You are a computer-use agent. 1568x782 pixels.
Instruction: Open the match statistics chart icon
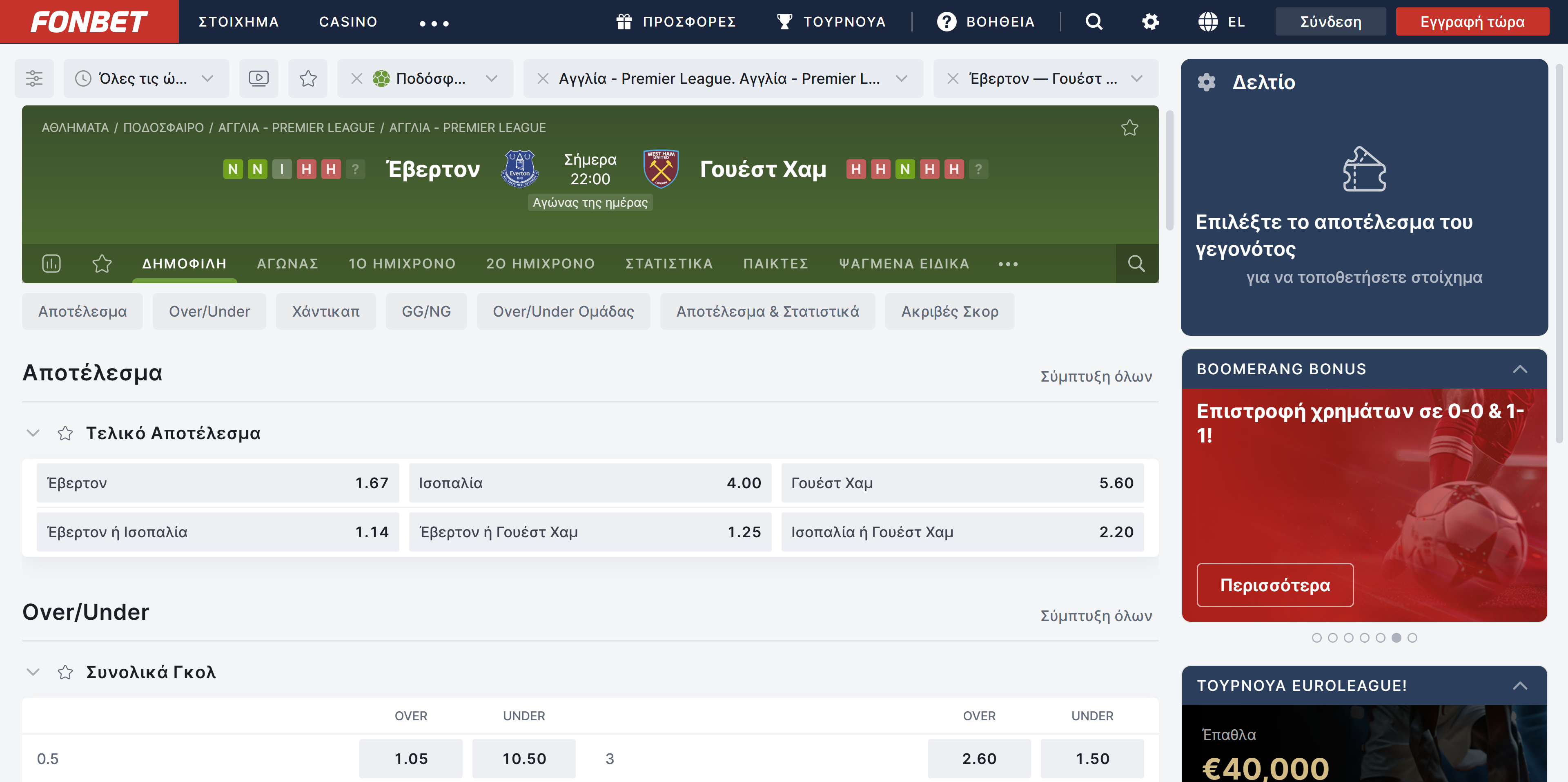(x=51, y=263)
